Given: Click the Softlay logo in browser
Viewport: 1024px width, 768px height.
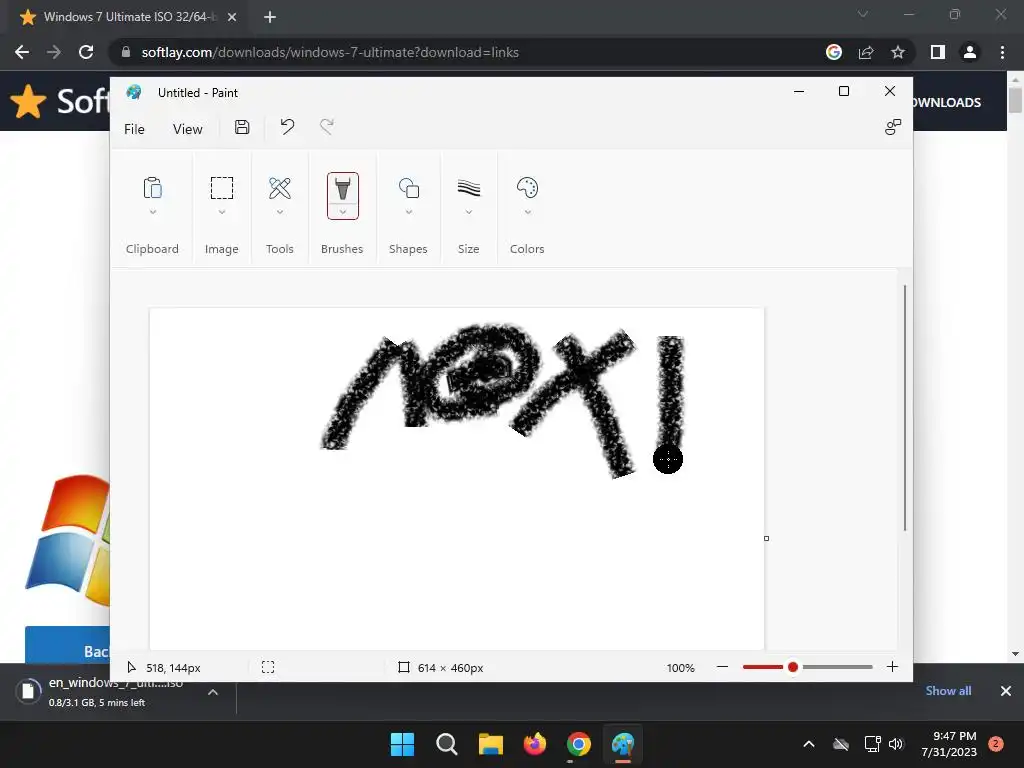Looking at the screenshot, I should point(60,101).
